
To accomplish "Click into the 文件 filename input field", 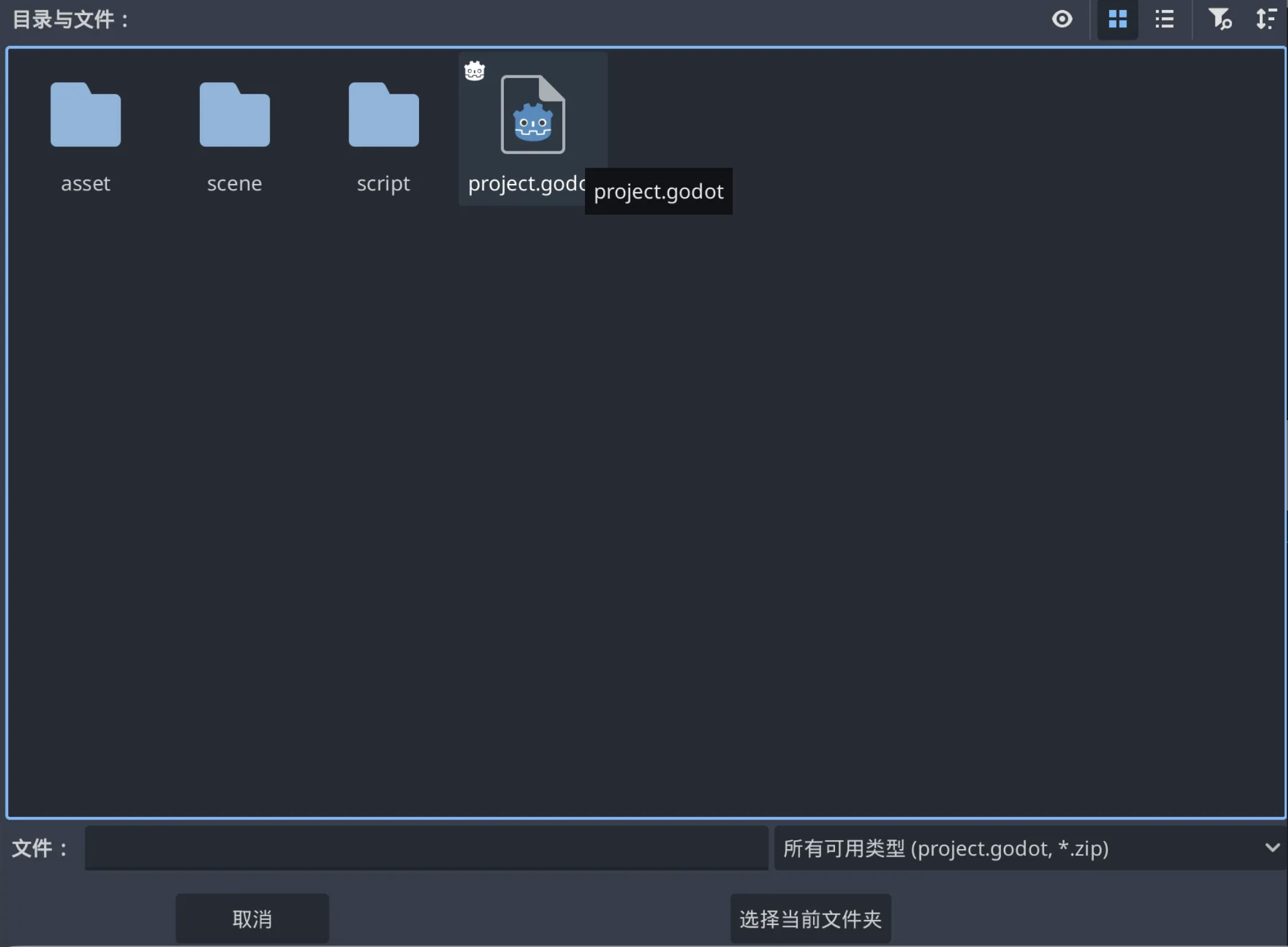I will [x=426, y=848].
